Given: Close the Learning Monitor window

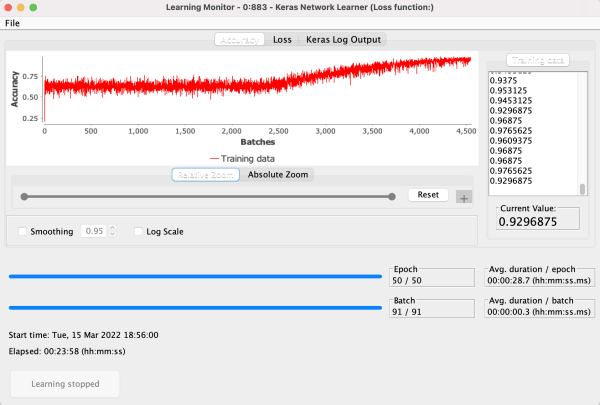Looking at the screenshot, I should coord(8,7).
